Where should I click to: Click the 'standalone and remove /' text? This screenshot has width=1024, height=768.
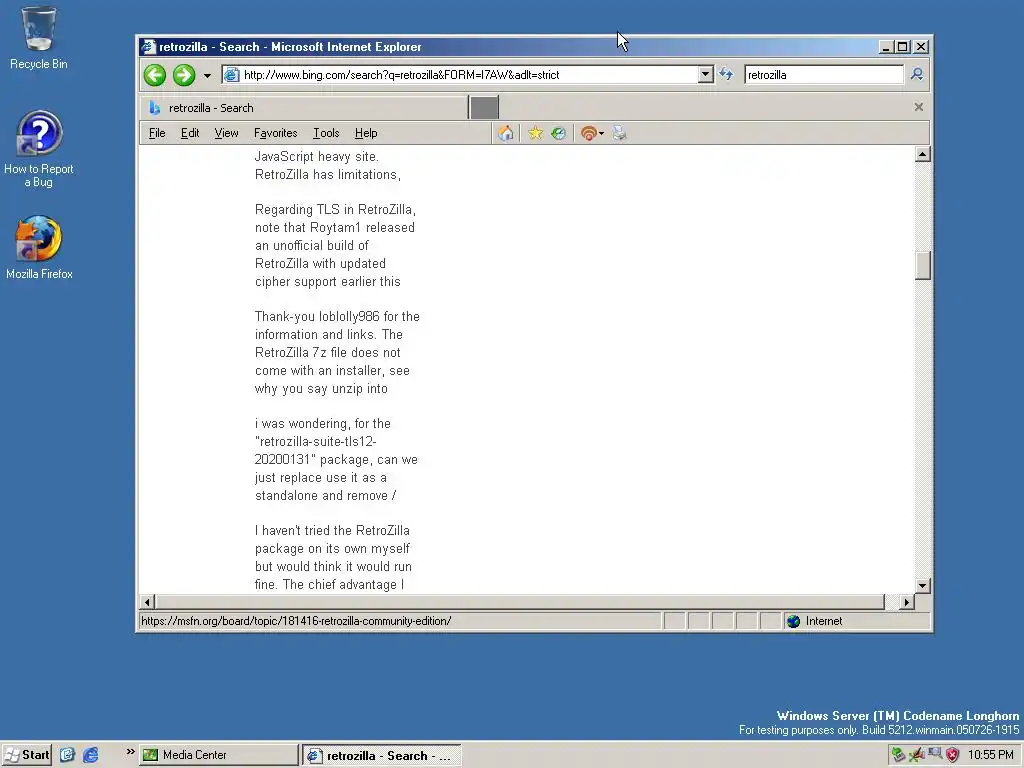[x=325, y=496]
